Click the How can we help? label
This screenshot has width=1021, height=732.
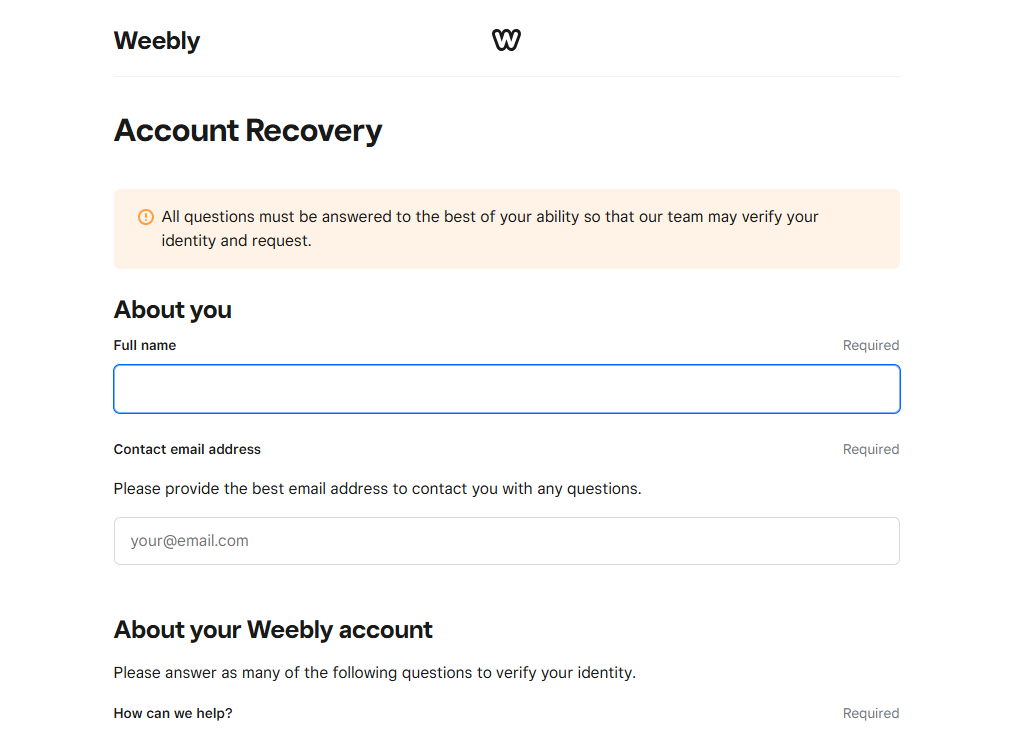(x=173, y=713)
